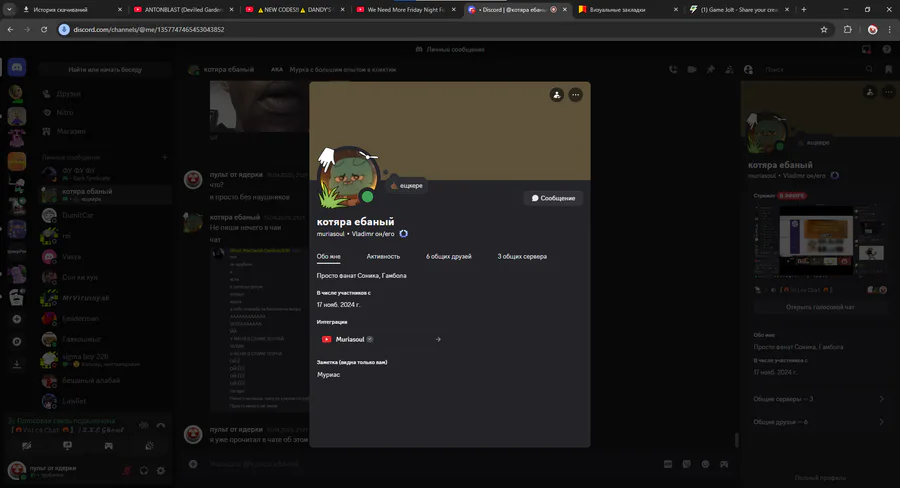The width and height of the screenshot is (900, 488).
Task: Switch to ANTONBLAST YouTube browser tab
Action: [x=184, y=9]
